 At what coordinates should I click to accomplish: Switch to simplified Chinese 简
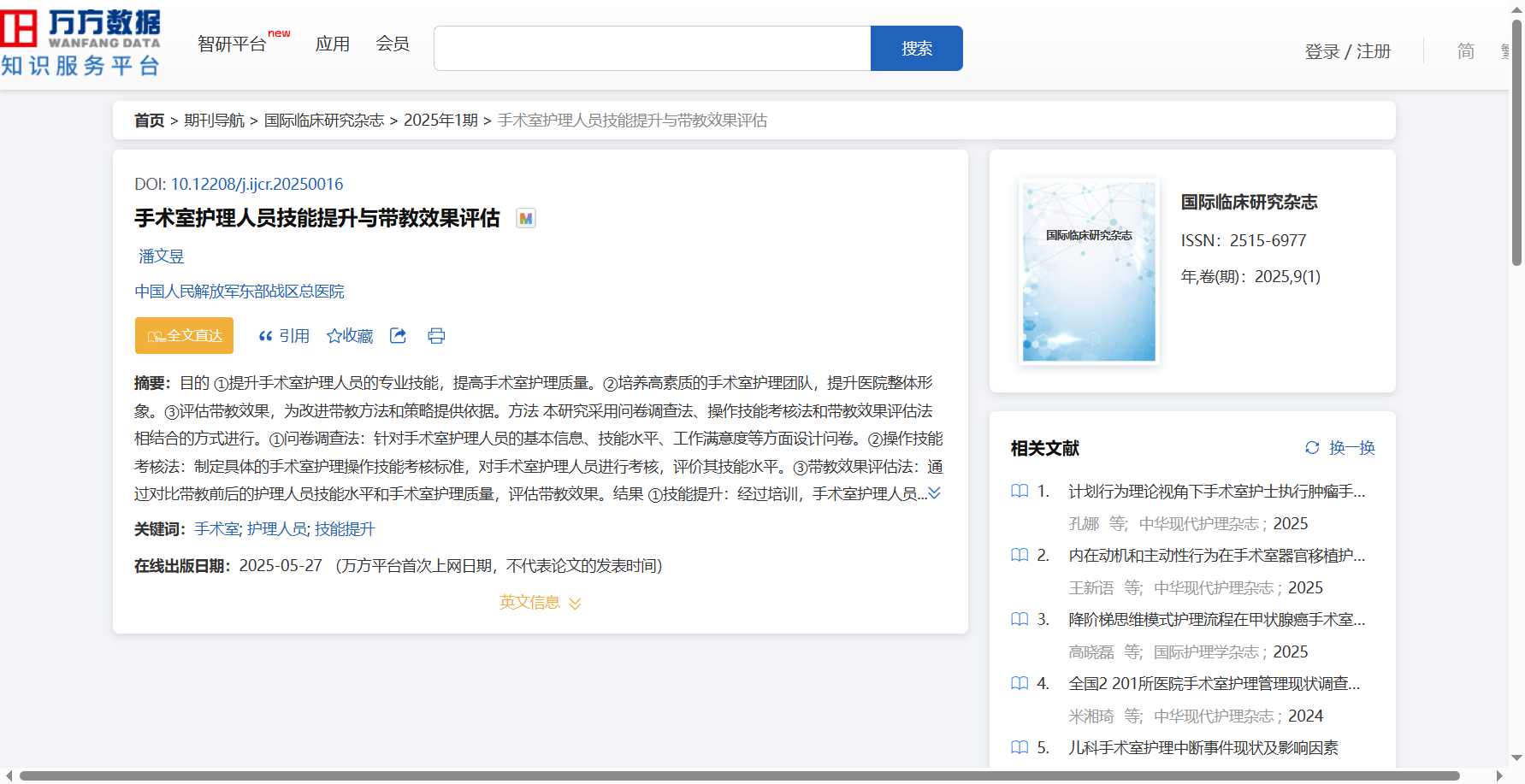click(1466, 51)
